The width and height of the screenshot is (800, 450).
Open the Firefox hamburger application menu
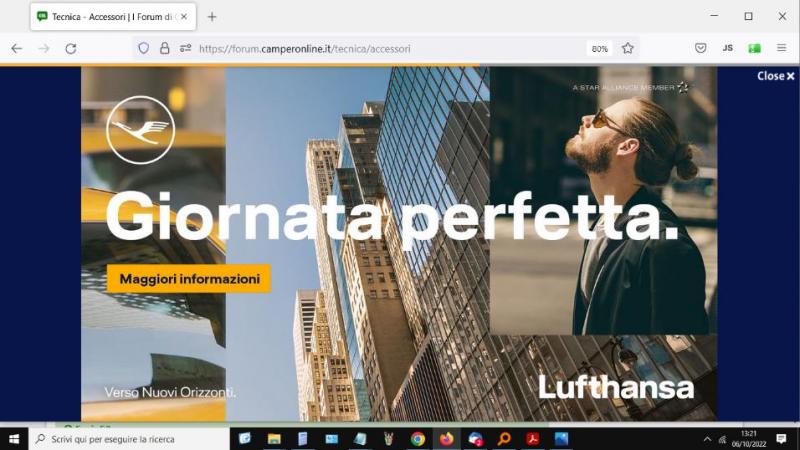[781, 48]
